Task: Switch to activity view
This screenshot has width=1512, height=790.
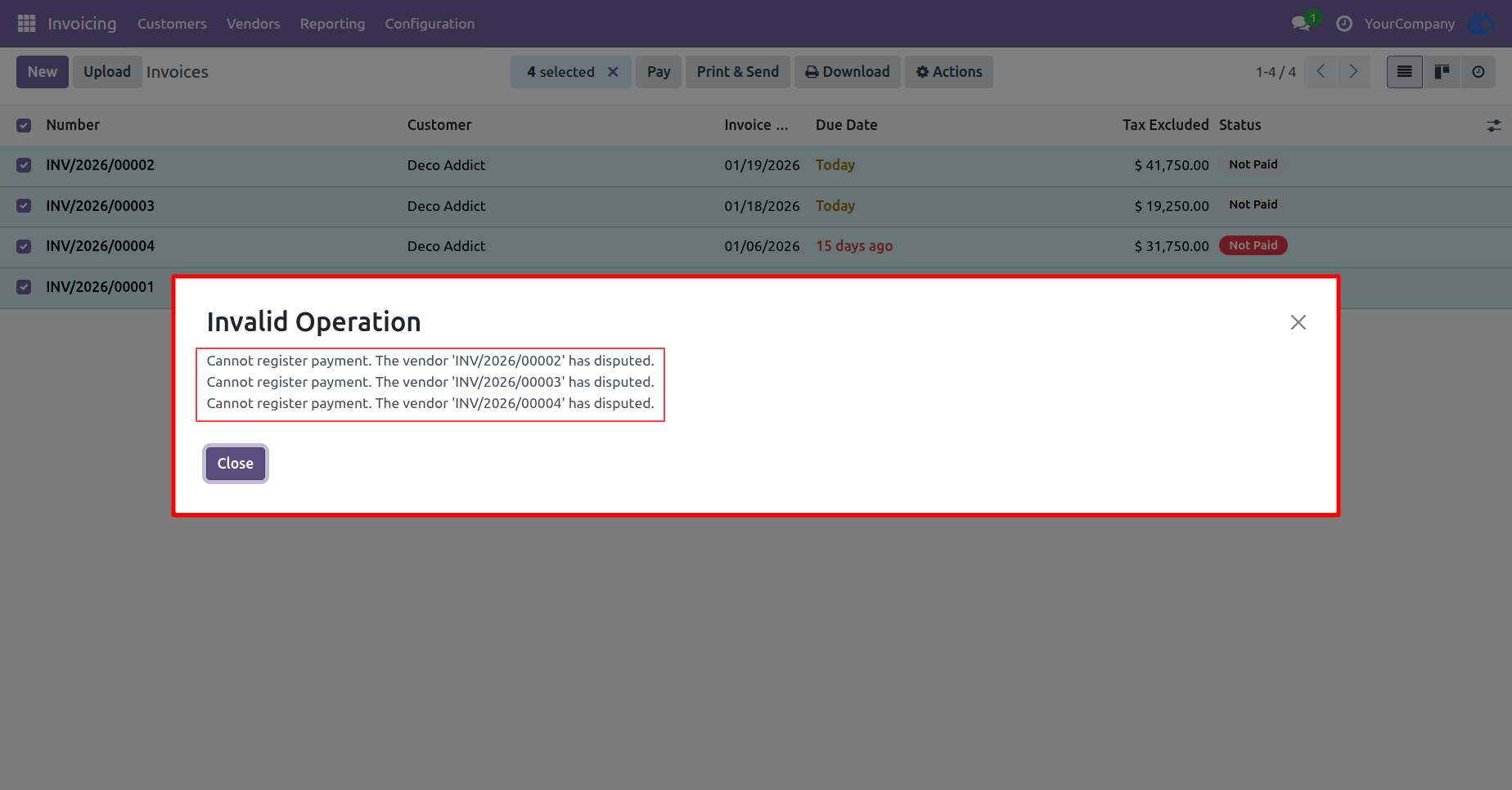Action: pos(1478,72)
